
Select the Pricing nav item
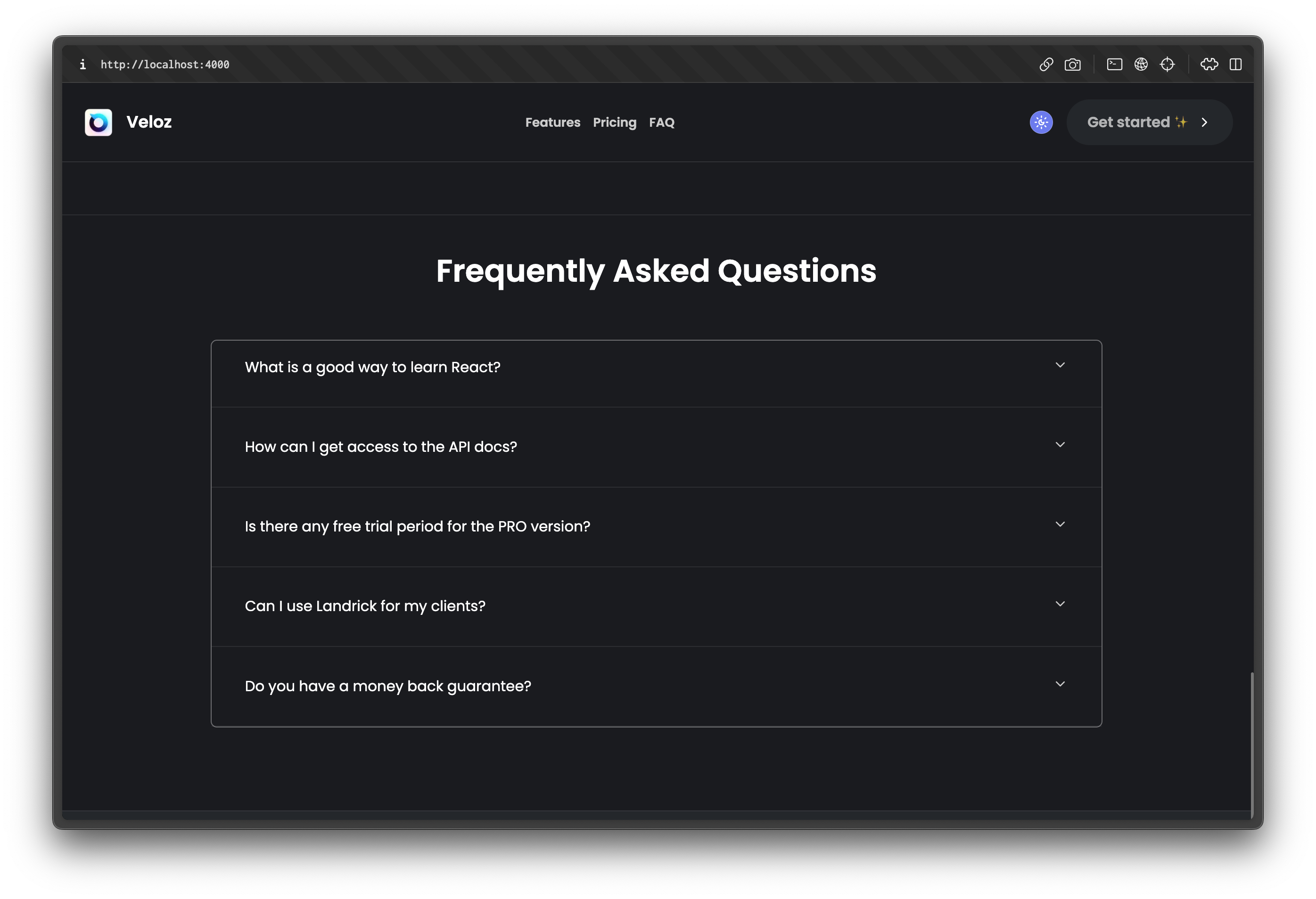[x=614, y=123]
